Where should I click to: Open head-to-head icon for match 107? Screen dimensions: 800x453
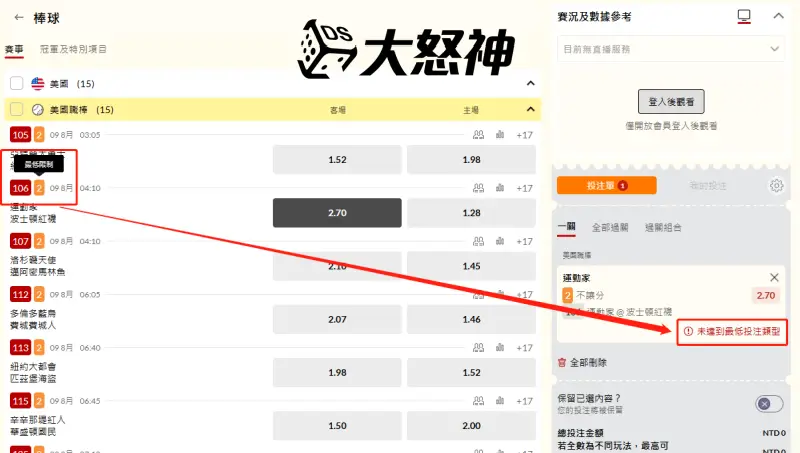click(x=479, y=241)
